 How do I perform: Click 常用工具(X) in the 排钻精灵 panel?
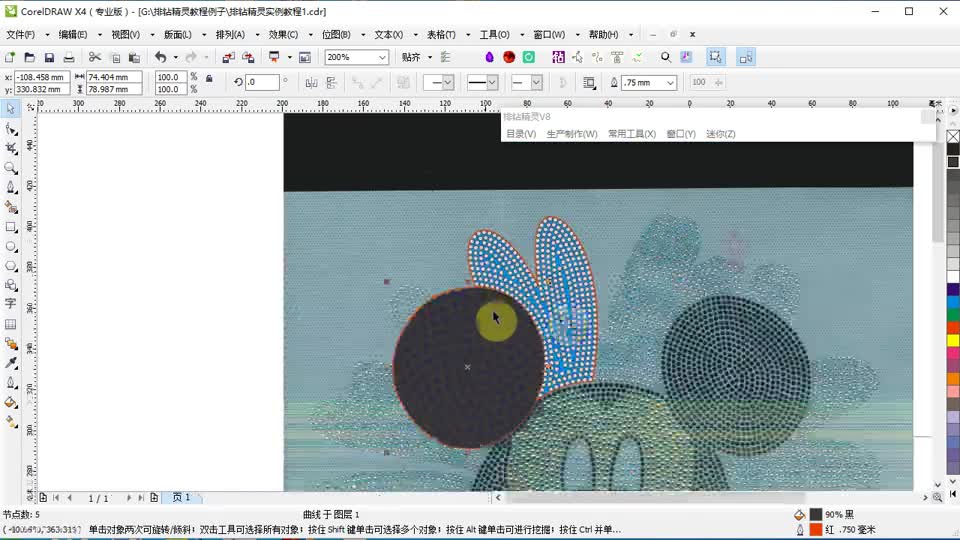click(631, 134)
